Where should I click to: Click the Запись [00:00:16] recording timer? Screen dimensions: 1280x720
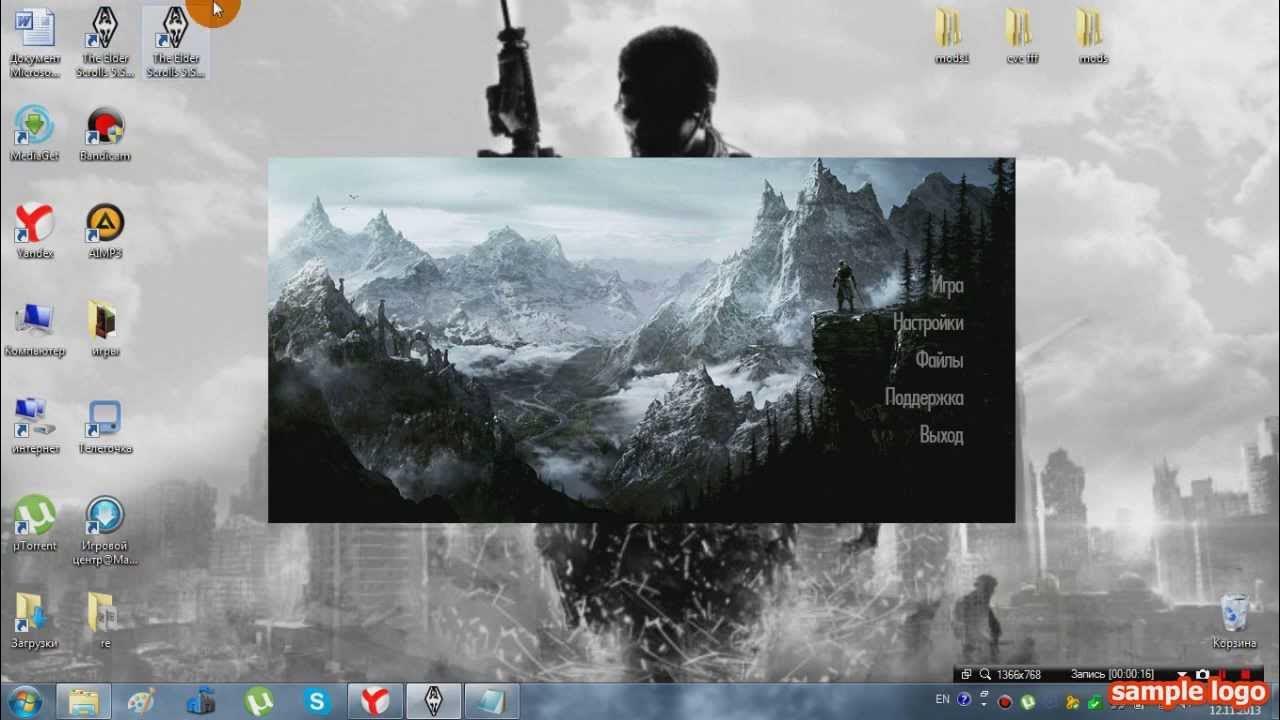(1112, 675)
